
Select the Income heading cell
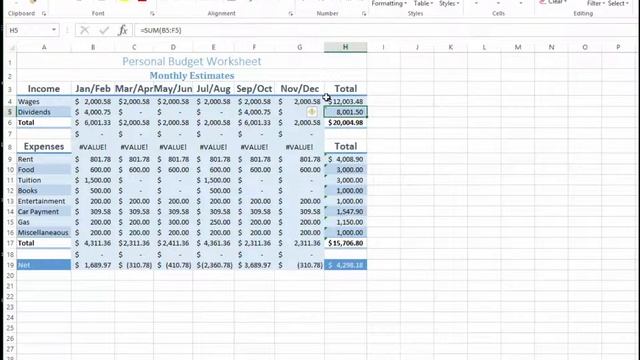pos(44,89)
